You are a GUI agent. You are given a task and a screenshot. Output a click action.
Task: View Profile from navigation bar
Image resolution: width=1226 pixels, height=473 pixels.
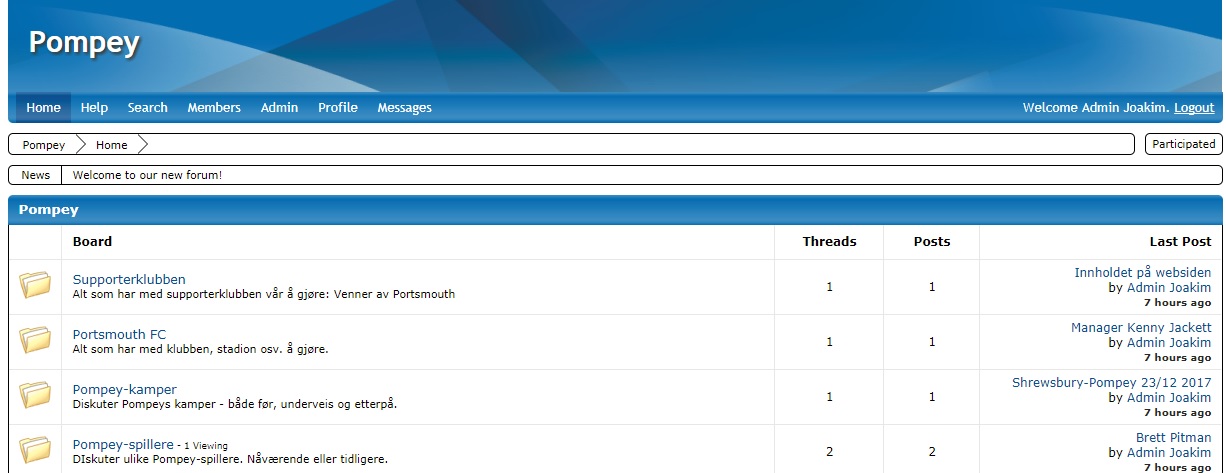point(338,107)
